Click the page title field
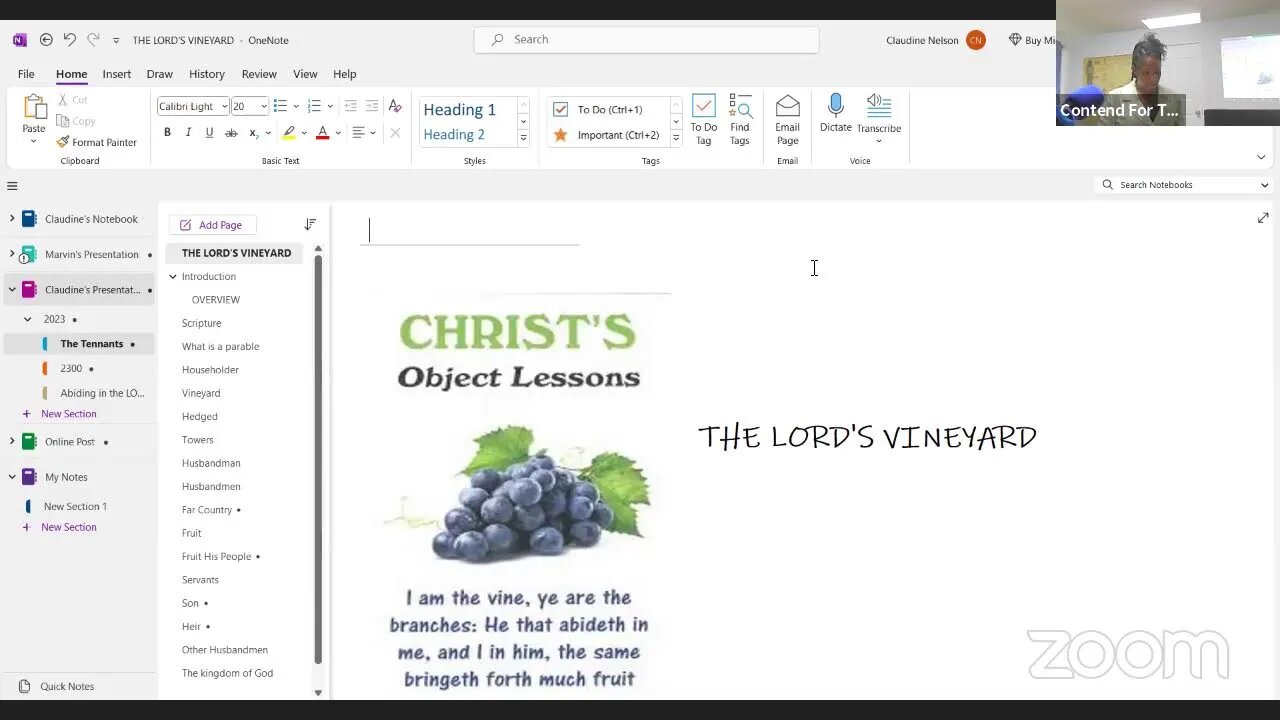 tap(470, 230)
